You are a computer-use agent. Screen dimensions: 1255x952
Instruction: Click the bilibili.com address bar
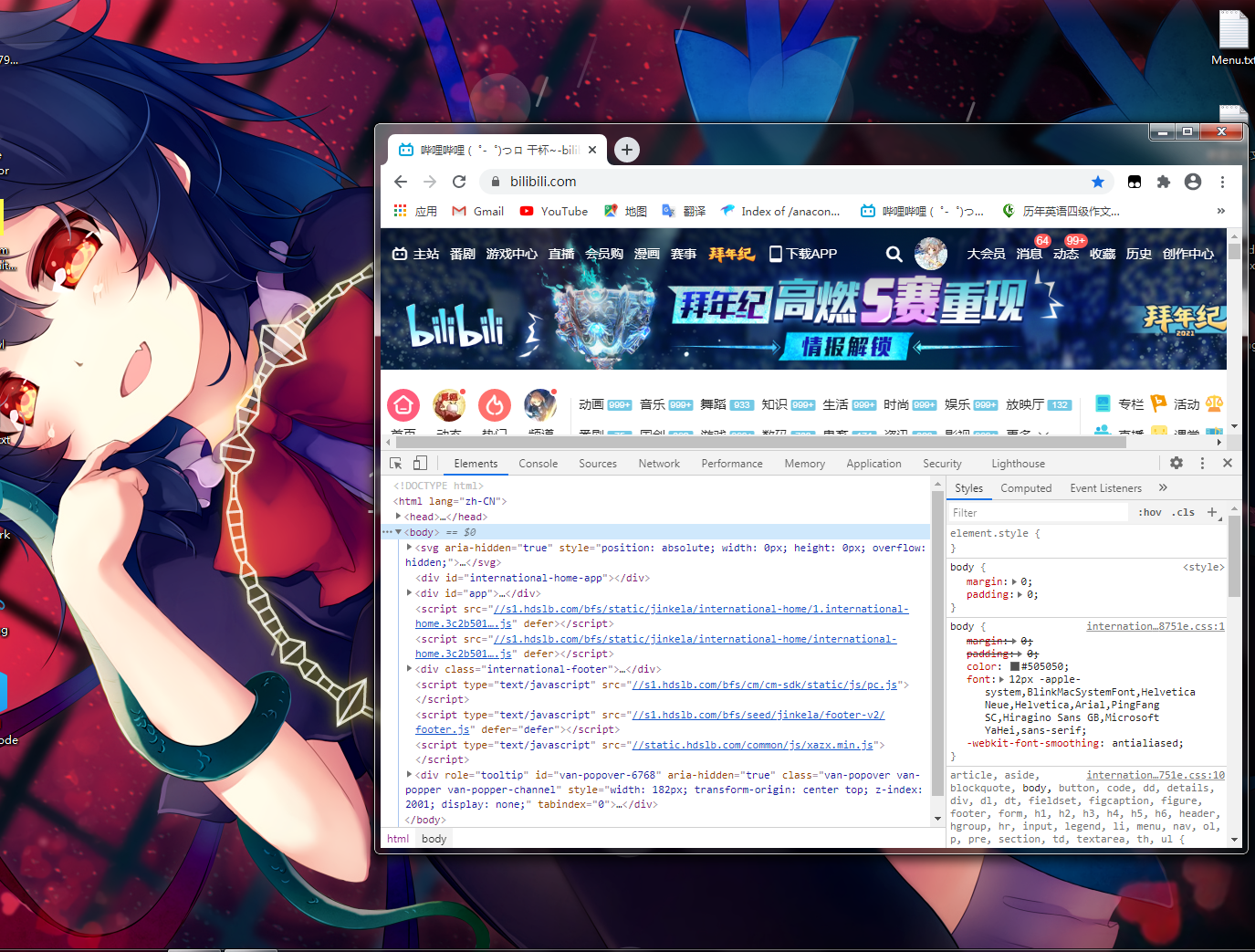point(794,182)
